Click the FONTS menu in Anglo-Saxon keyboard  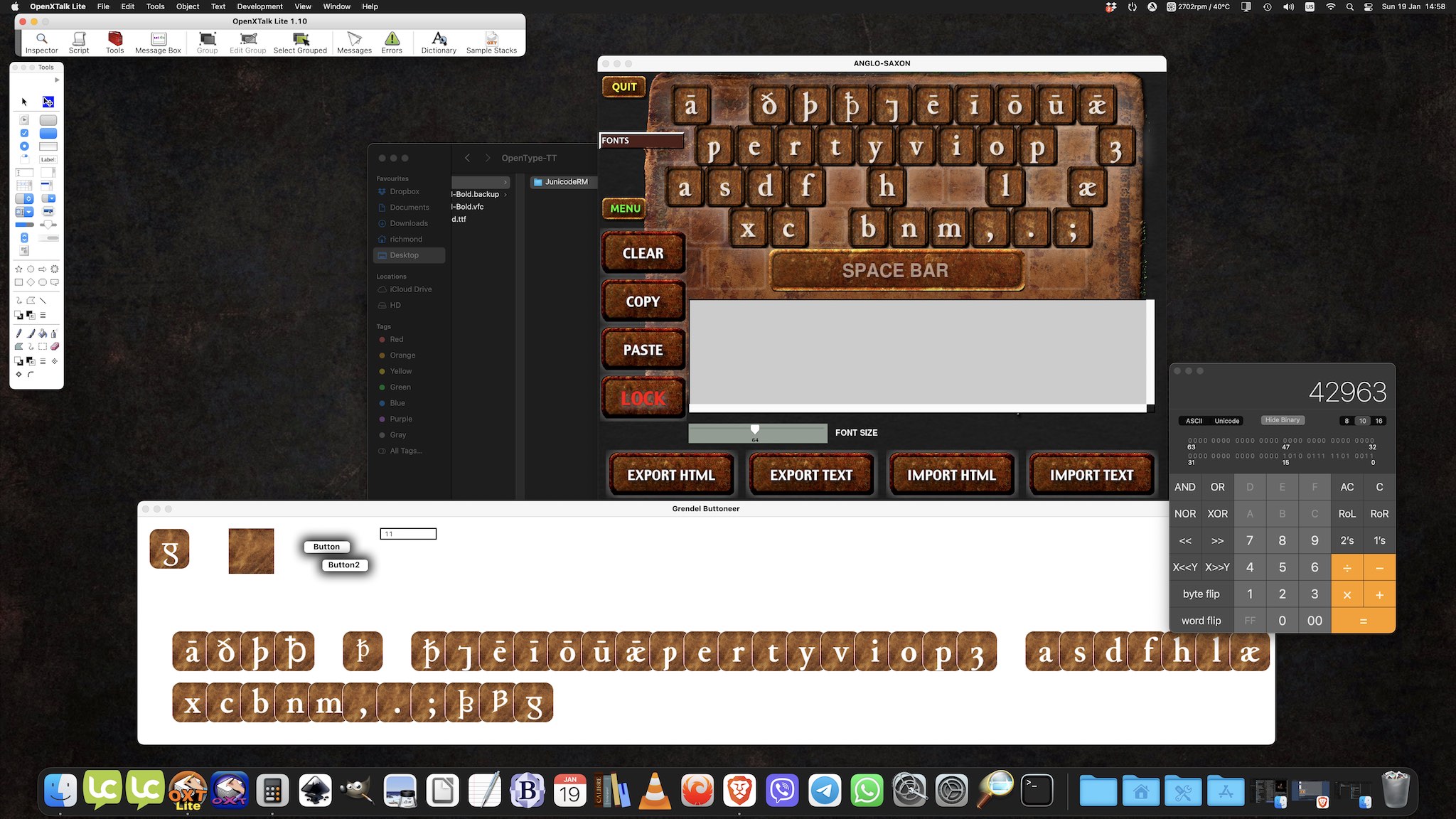640,140
